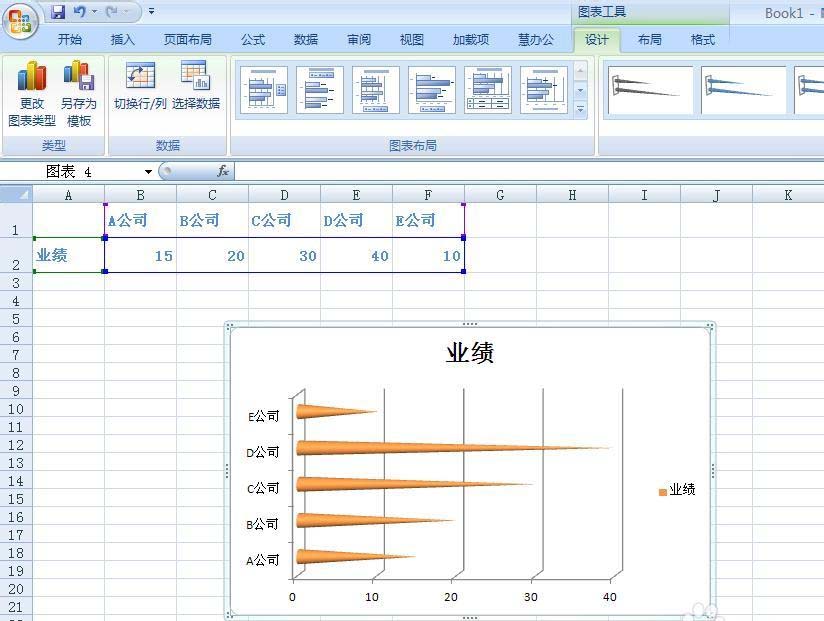
Task: Open the 布局 chart tools tab
Action: click(649, 40)
